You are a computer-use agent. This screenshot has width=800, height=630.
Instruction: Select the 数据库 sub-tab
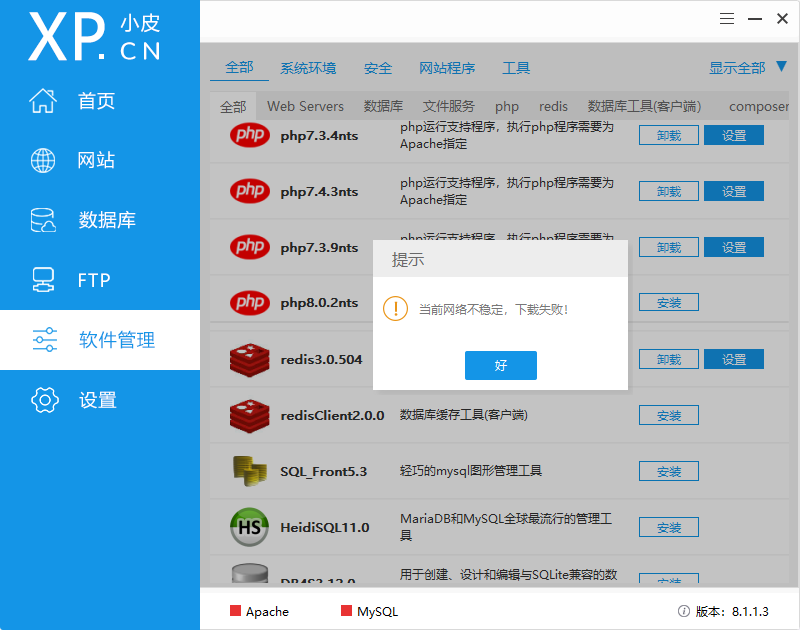click(383, 106)
